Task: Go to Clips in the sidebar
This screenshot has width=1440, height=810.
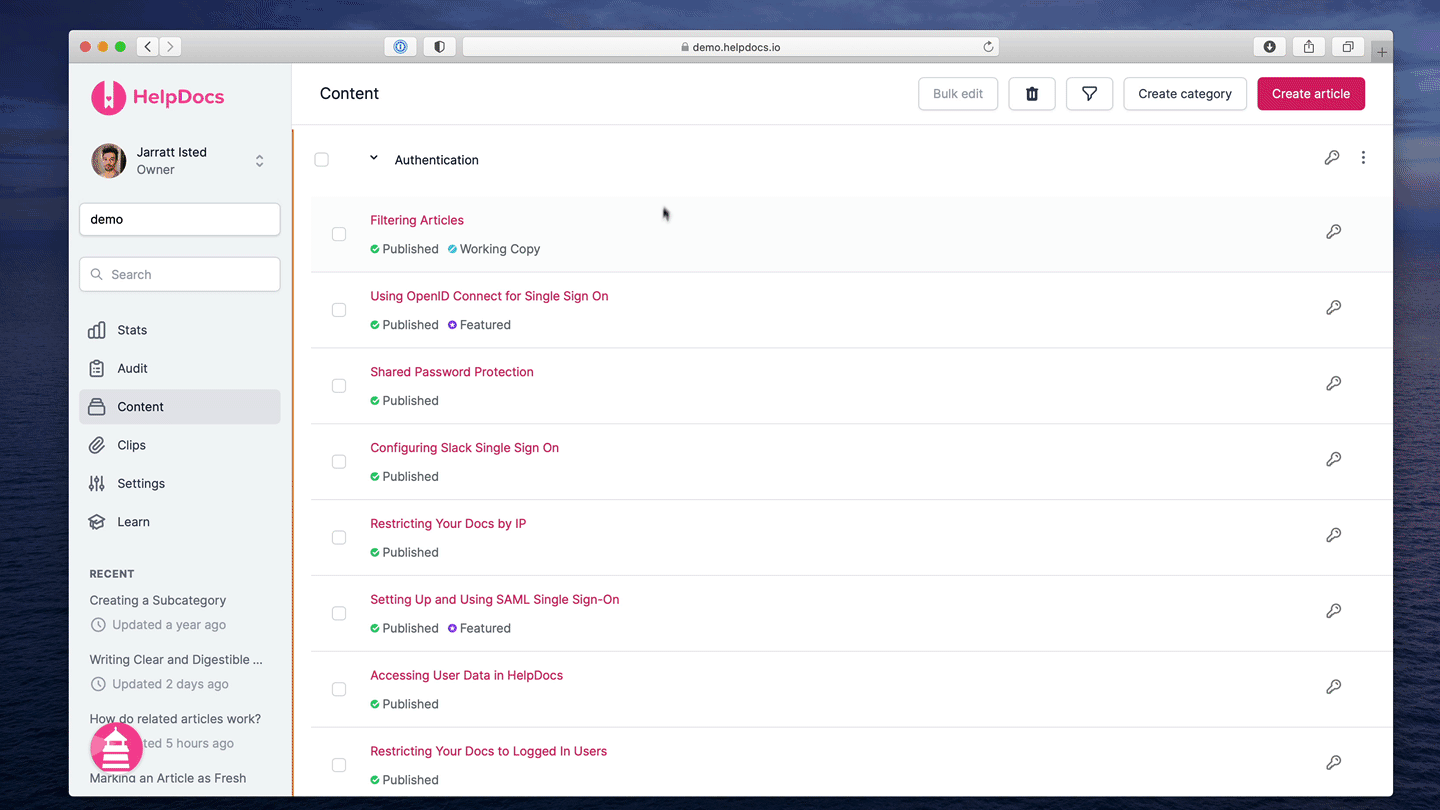Action: pos(180,445)
